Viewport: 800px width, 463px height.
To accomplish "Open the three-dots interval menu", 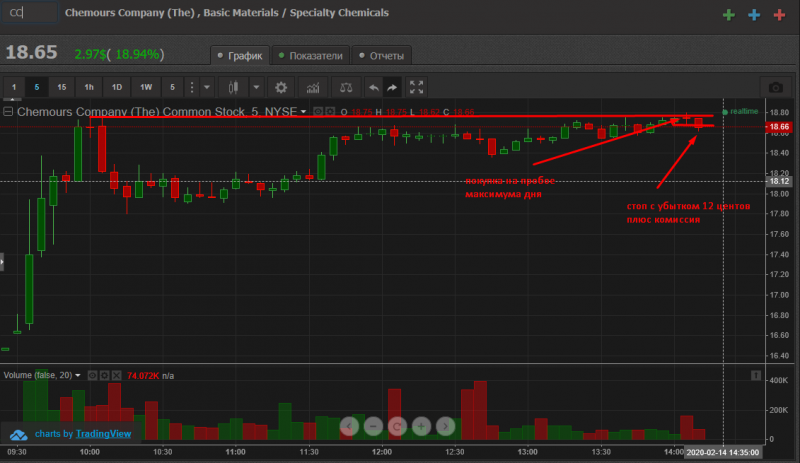I will pyautogui.click(x=192, y=87).
